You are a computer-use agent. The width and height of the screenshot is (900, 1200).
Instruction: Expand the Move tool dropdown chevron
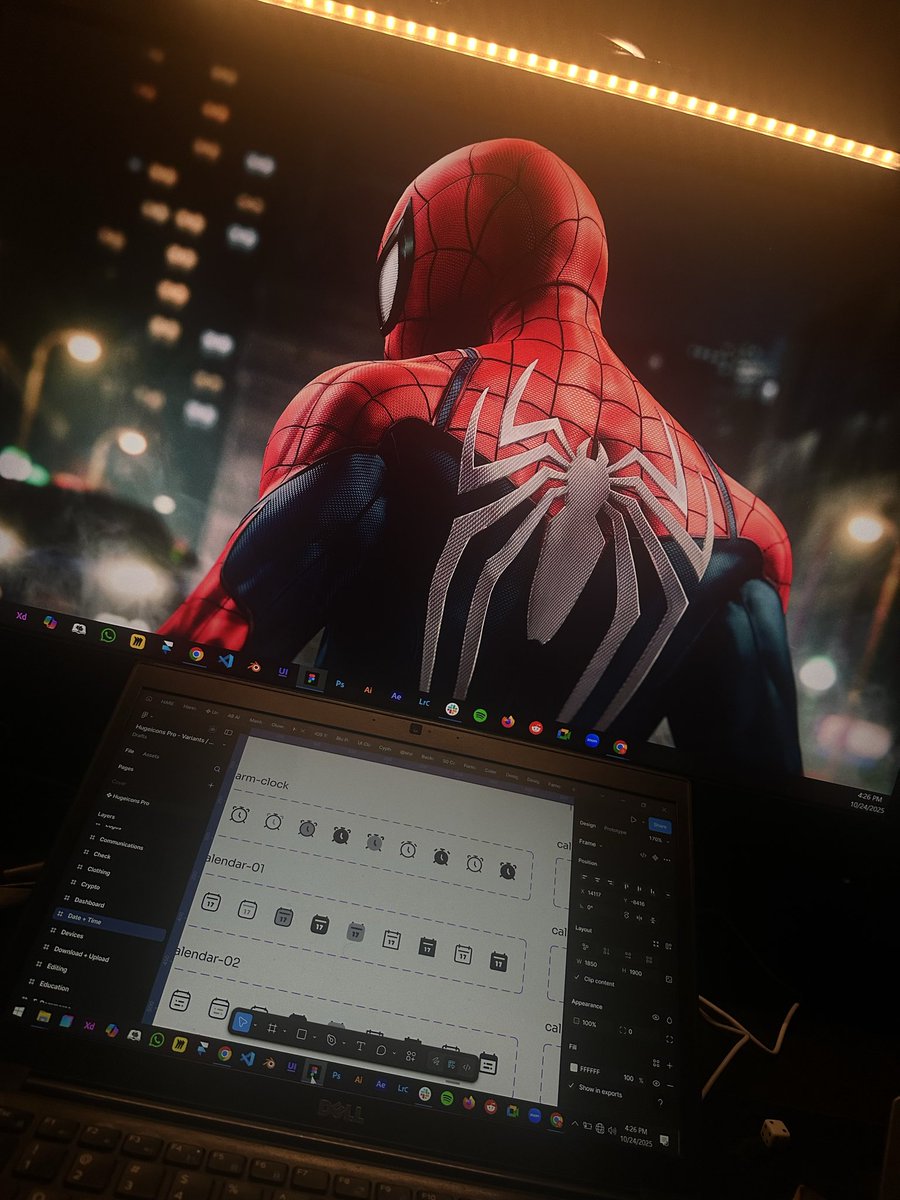click(256, 1025)
